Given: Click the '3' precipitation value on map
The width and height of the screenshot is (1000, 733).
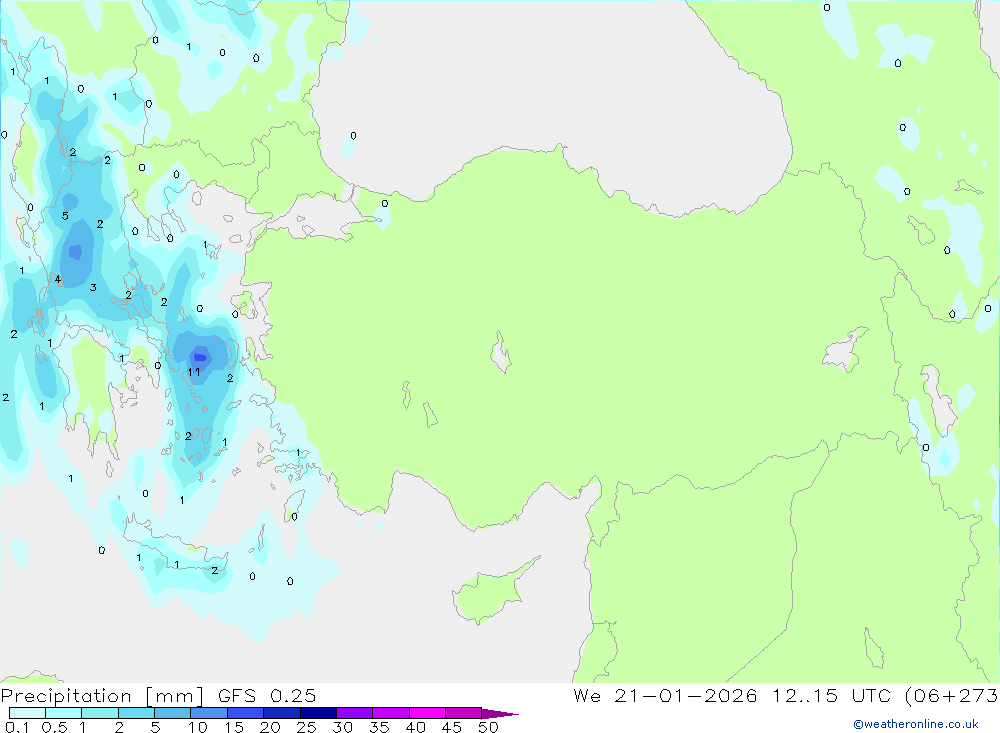Looking at the screenshot, I should click(93, 288).
